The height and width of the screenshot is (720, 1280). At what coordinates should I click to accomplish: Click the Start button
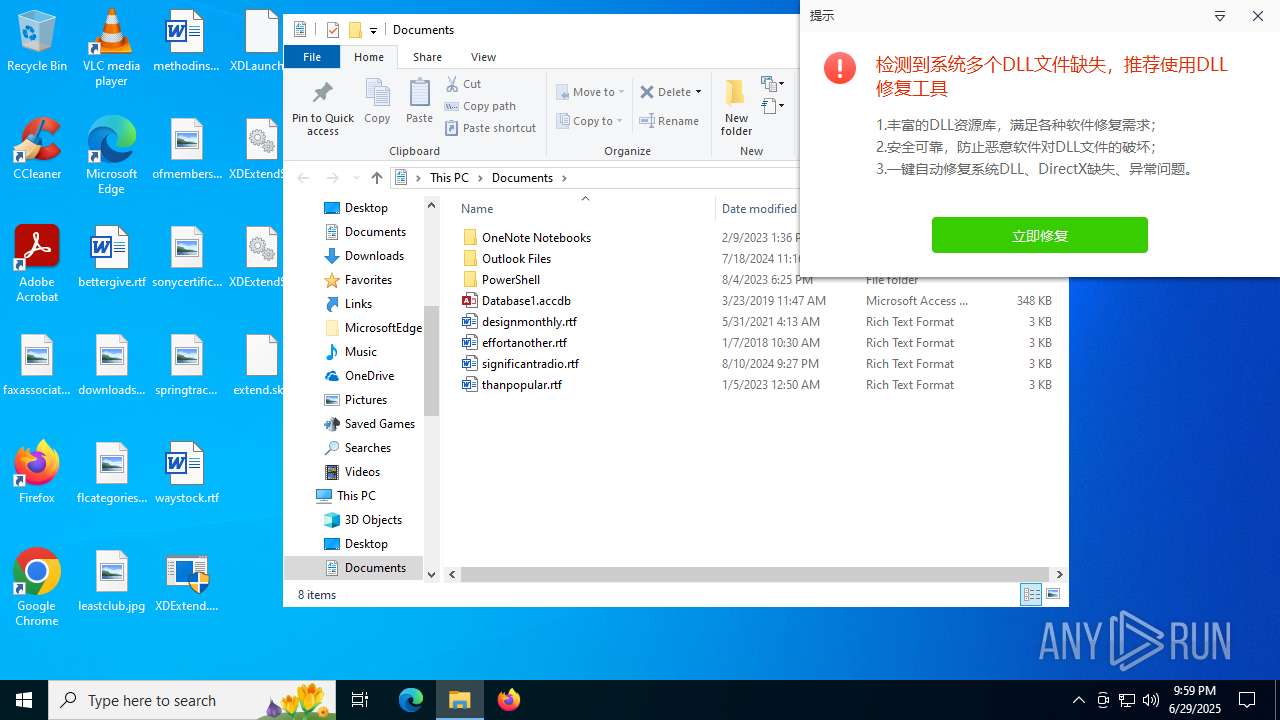point(24,700)
